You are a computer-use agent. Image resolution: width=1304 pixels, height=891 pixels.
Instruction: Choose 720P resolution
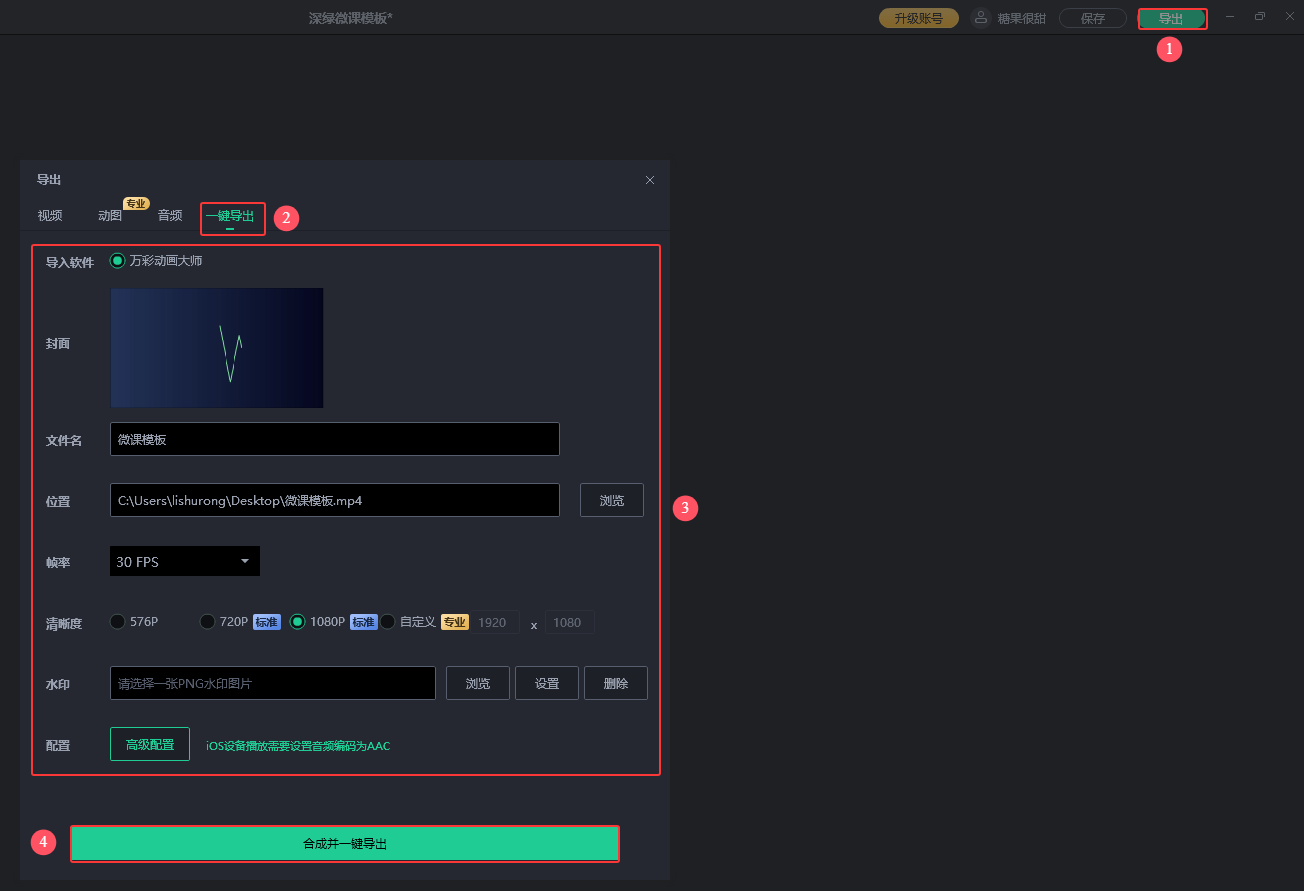coord(208,622)
